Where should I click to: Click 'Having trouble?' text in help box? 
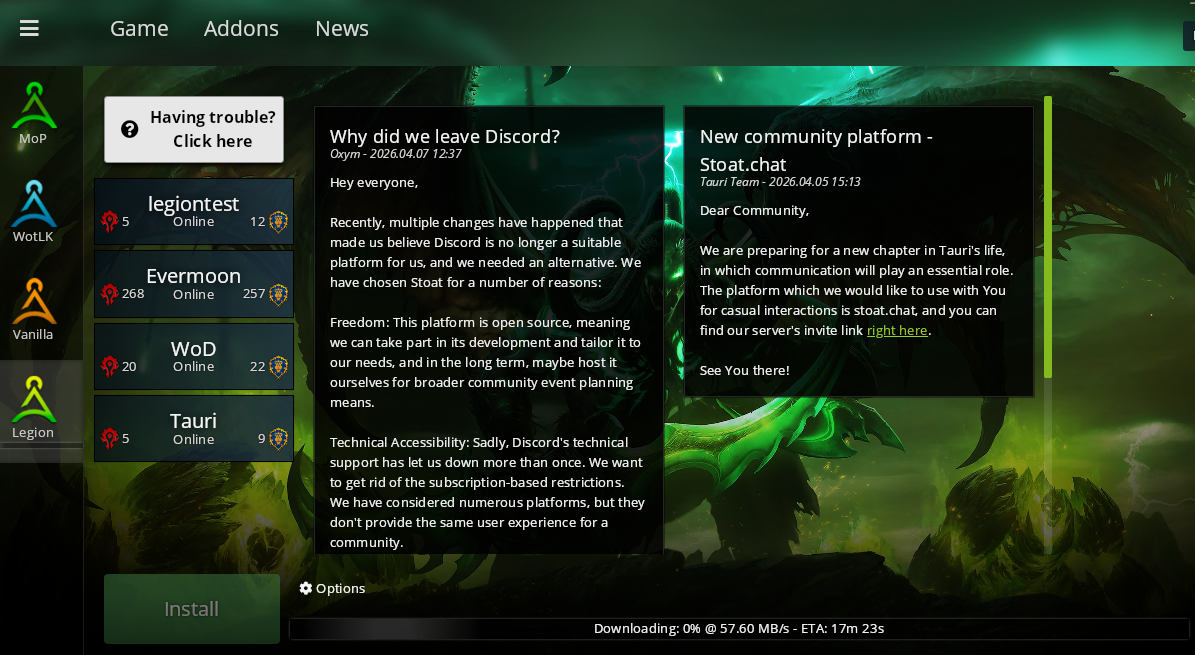coord(213,117)
